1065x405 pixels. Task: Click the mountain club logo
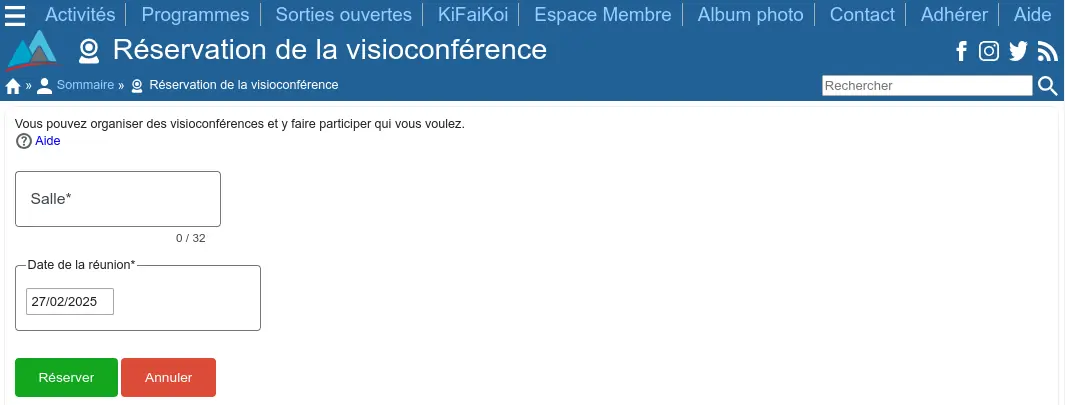(x=31, y=50)
